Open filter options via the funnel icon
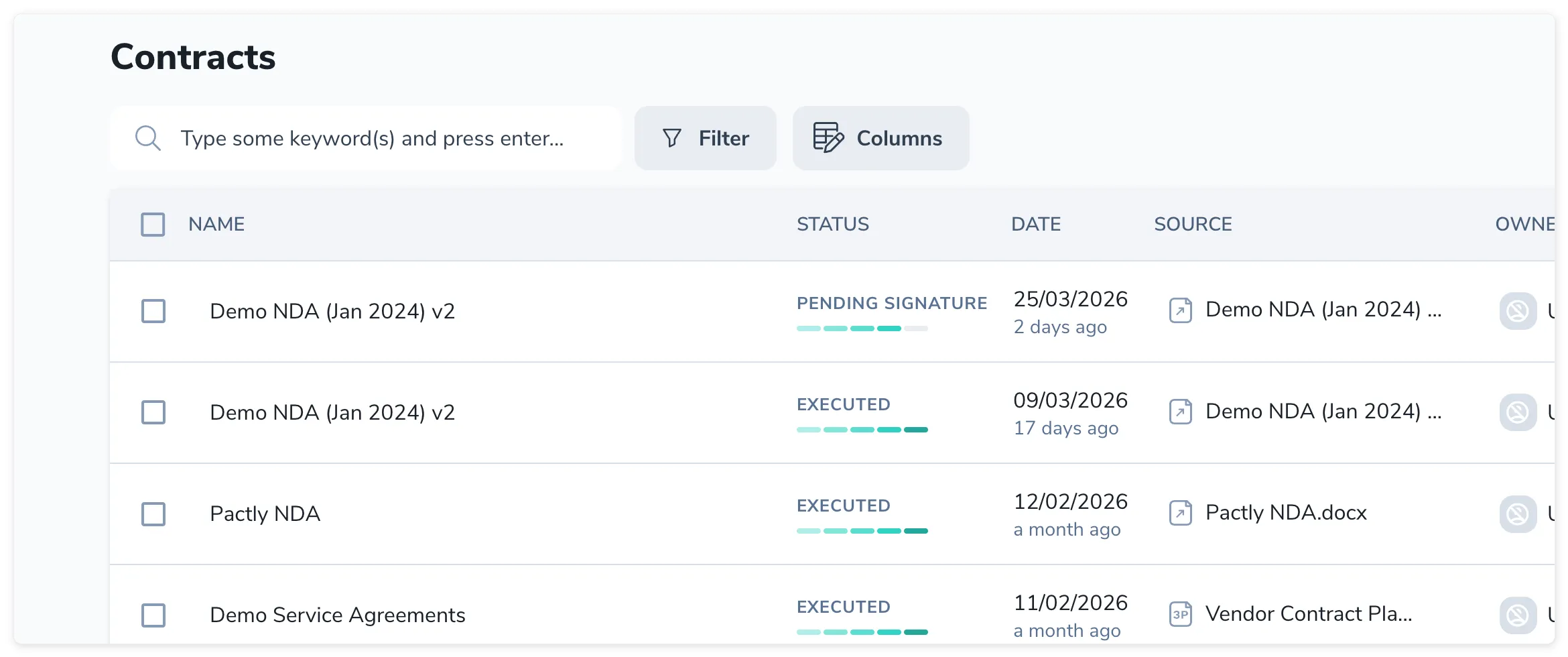The height and width of the screenshot is (657, 1568). (x=672, y=138)
